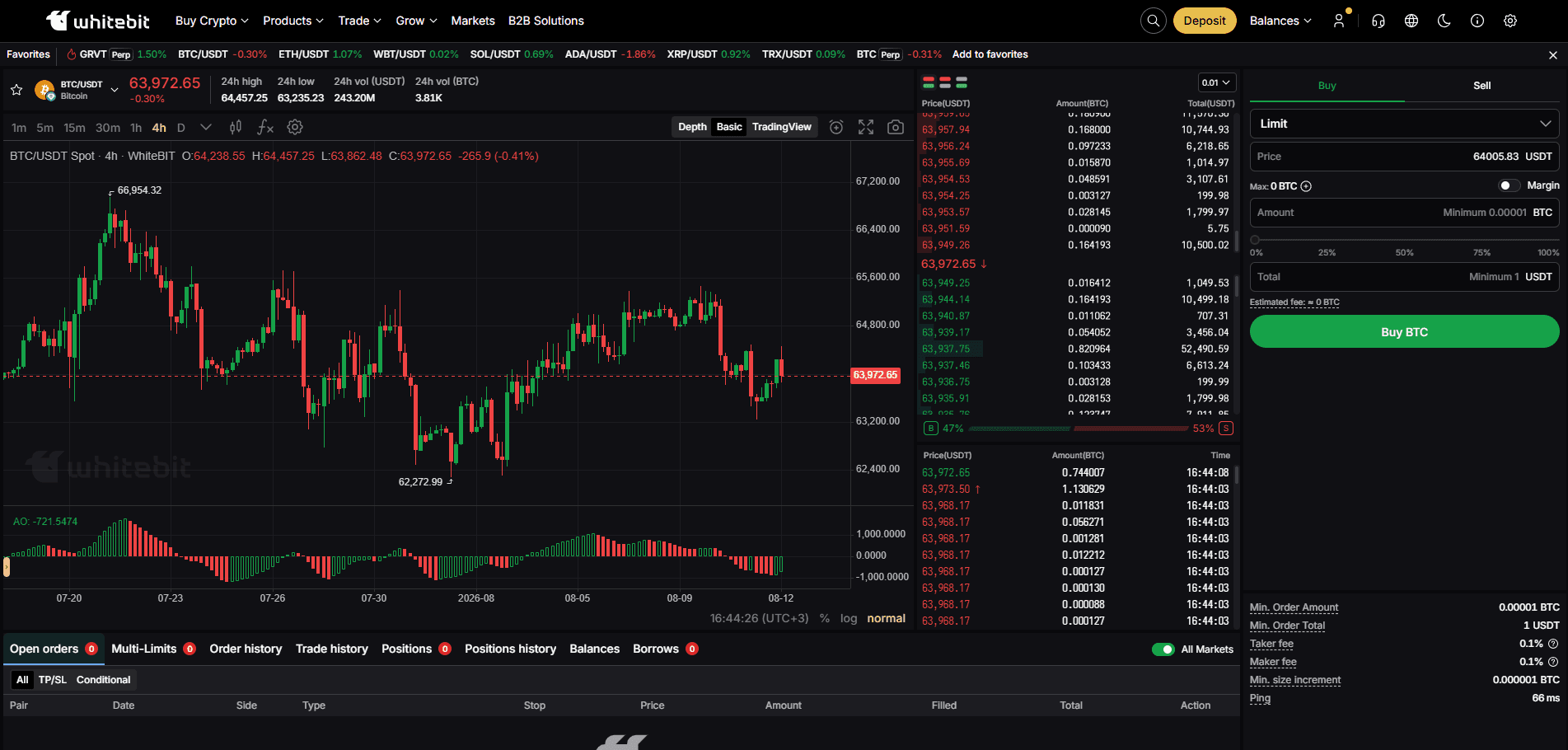Toggle the Margin switch
The width and height of the screenshot is (1568, 750).
(1509, 185)
